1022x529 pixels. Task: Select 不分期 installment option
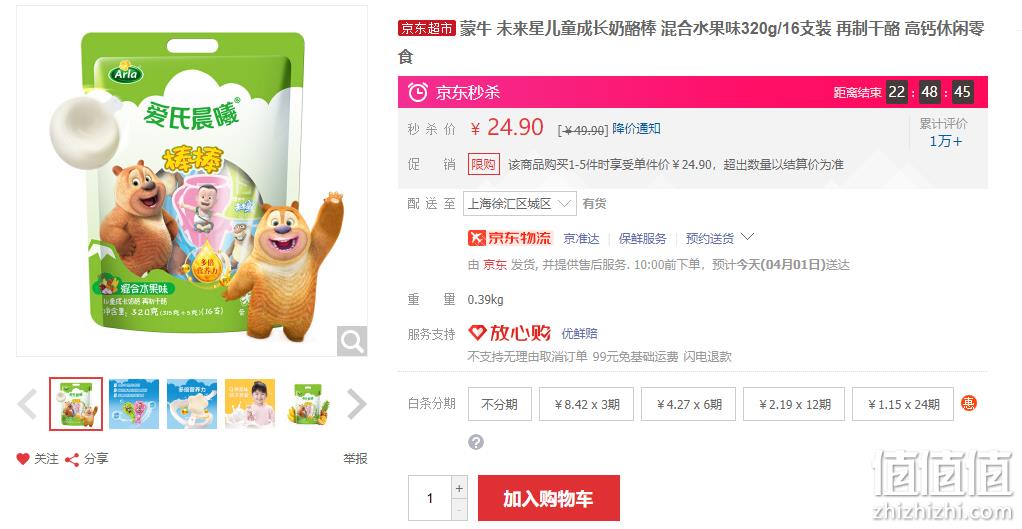(x=500, y=404)
